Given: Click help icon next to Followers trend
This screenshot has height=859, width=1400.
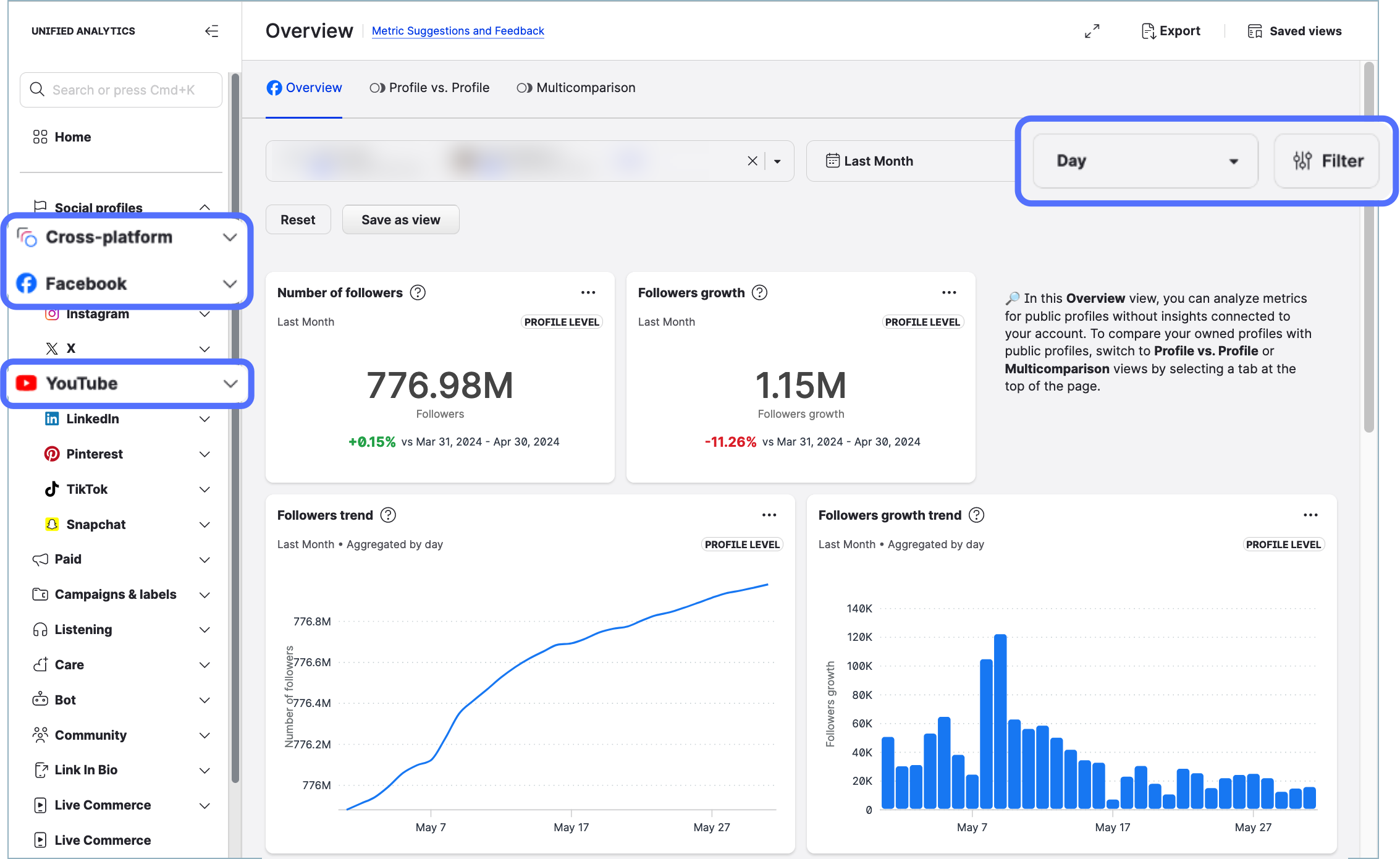Looking at the screenshot, I should click(x=388, y=515).
